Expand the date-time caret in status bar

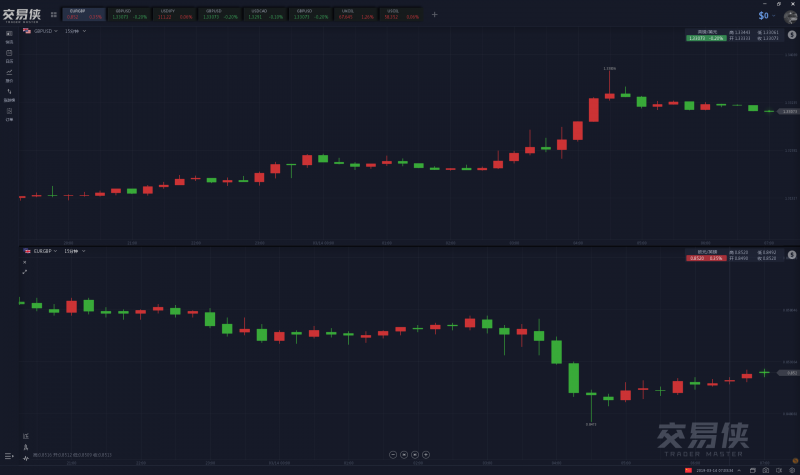[739, 470]
